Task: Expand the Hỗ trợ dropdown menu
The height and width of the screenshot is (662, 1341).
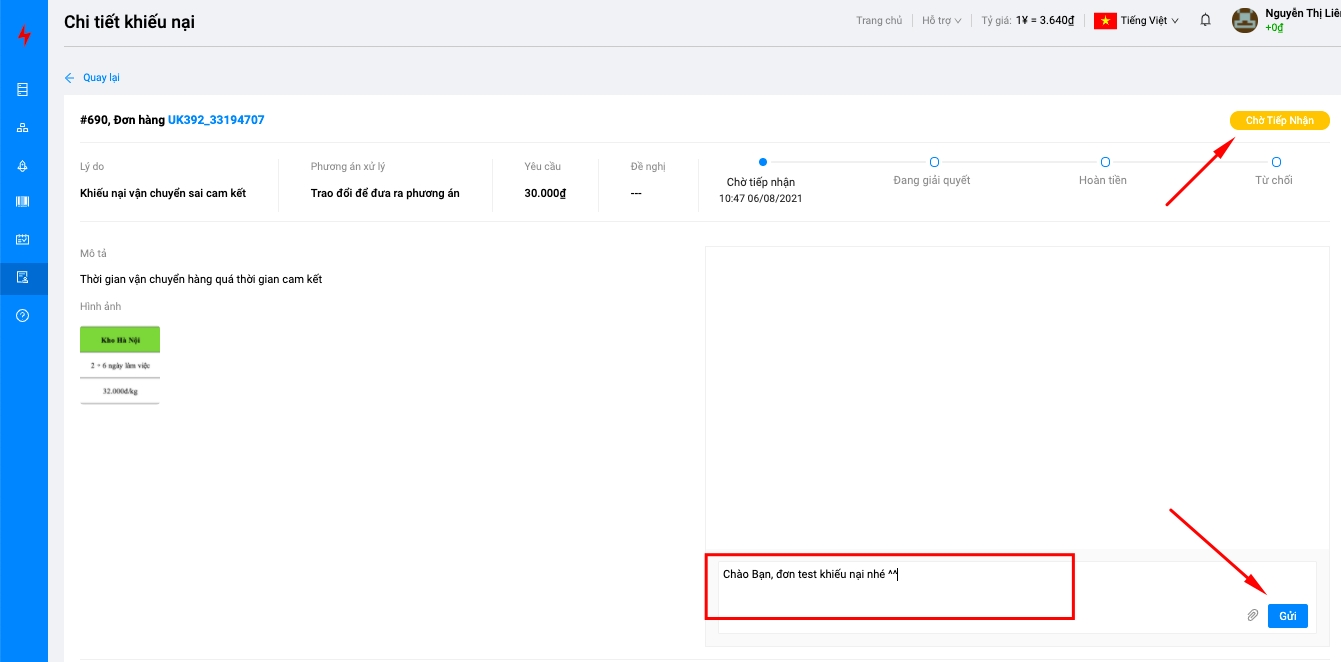Action: [941, 20]
